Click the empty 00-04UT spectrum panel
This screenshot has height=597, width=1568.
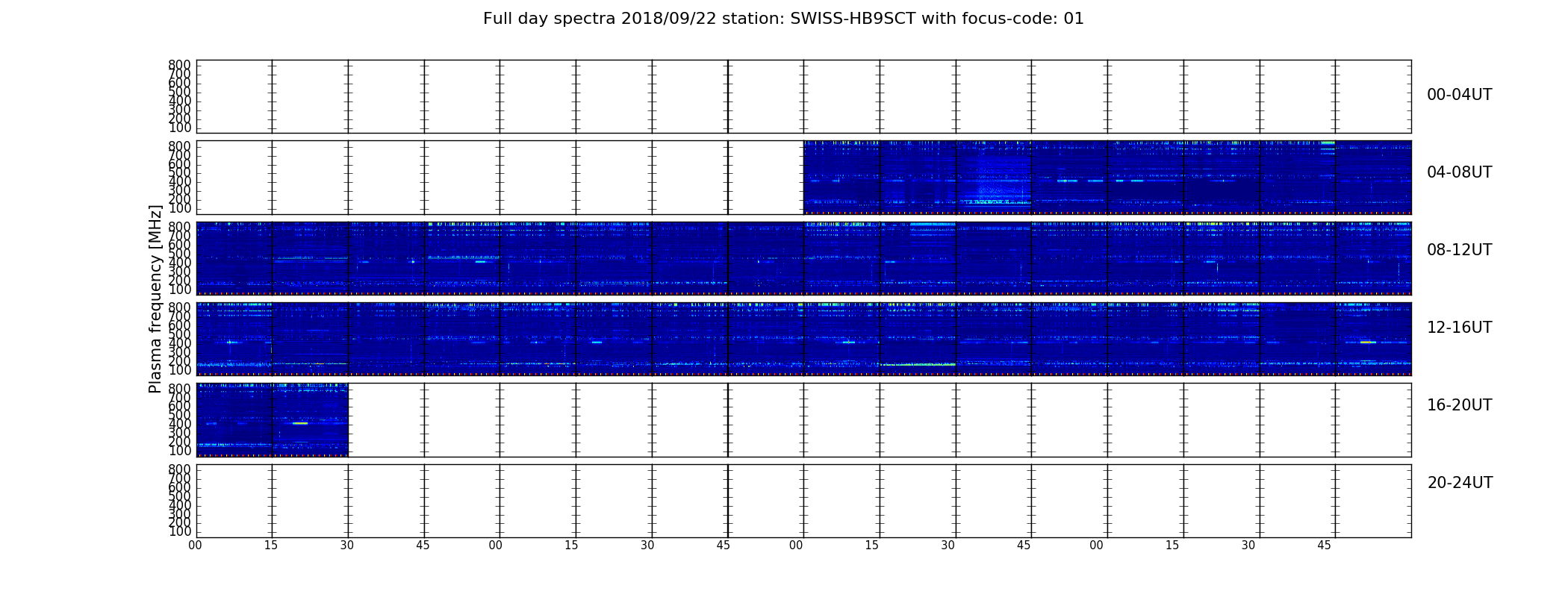point(803,97)
